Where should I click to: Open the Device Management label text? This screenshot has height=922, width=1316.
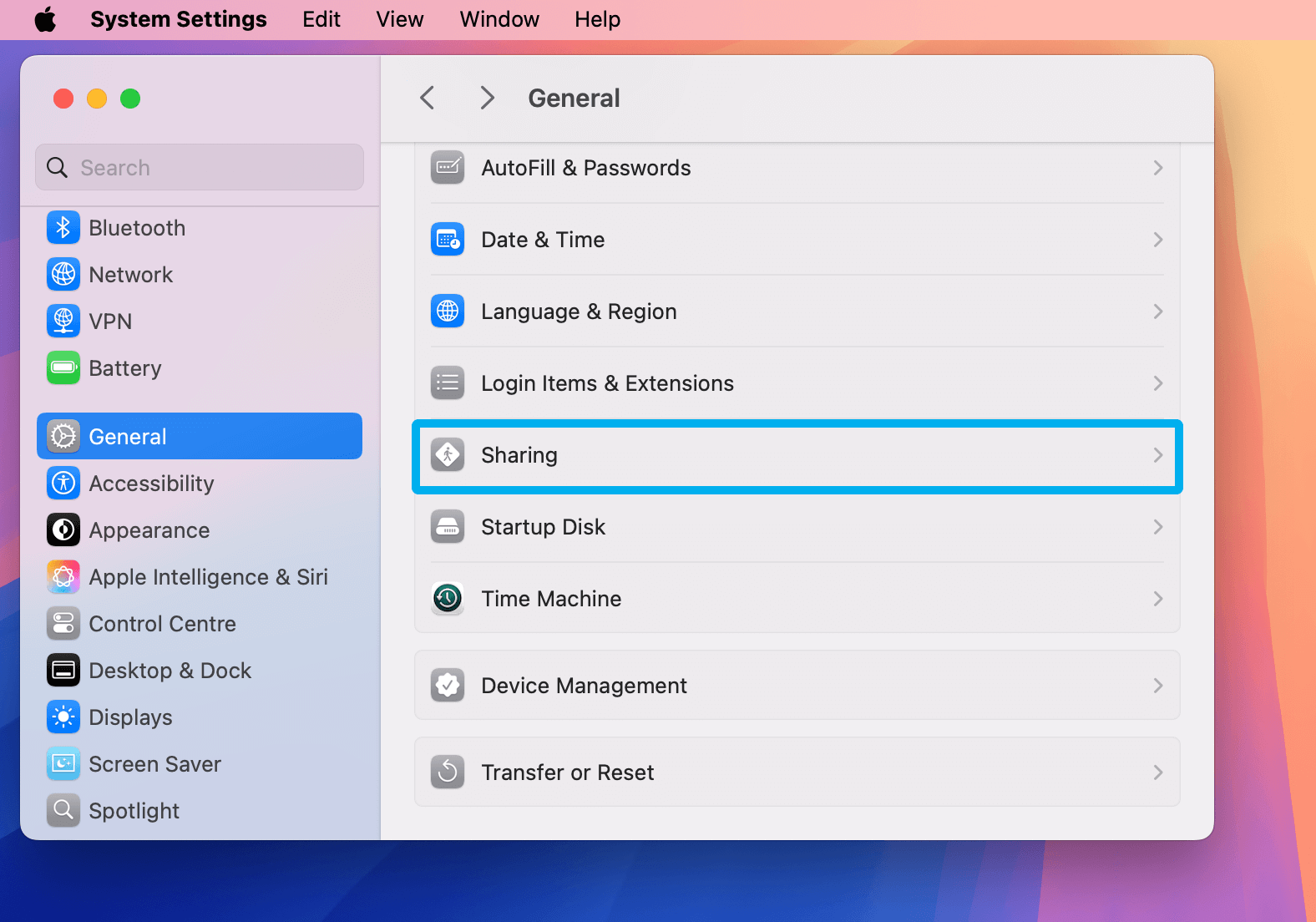coord(584,686)
